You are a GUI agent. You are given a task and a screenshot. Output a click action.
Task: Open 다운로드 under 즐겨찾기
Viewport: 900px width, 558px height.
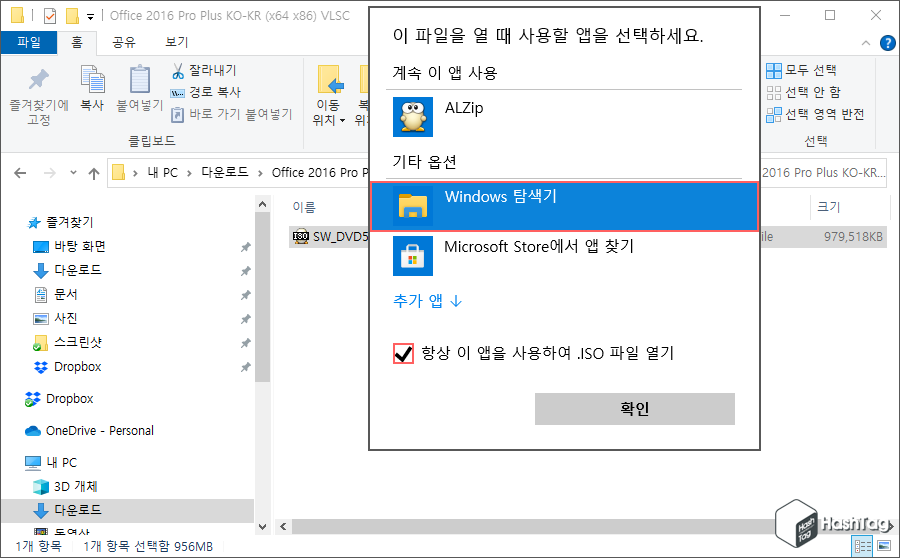(68, 270)
